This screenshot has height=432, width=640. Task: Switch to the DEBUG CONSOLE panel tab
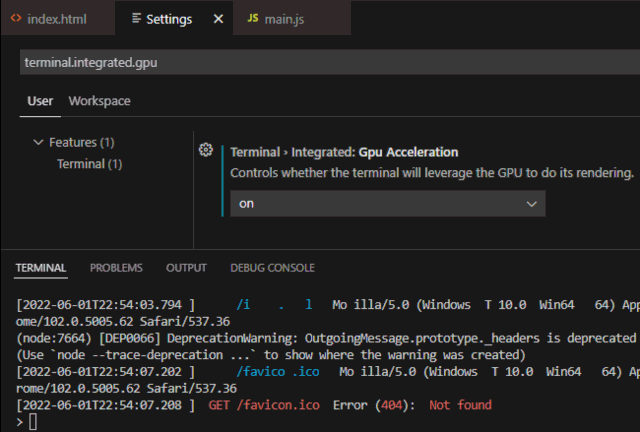(272, 268)
